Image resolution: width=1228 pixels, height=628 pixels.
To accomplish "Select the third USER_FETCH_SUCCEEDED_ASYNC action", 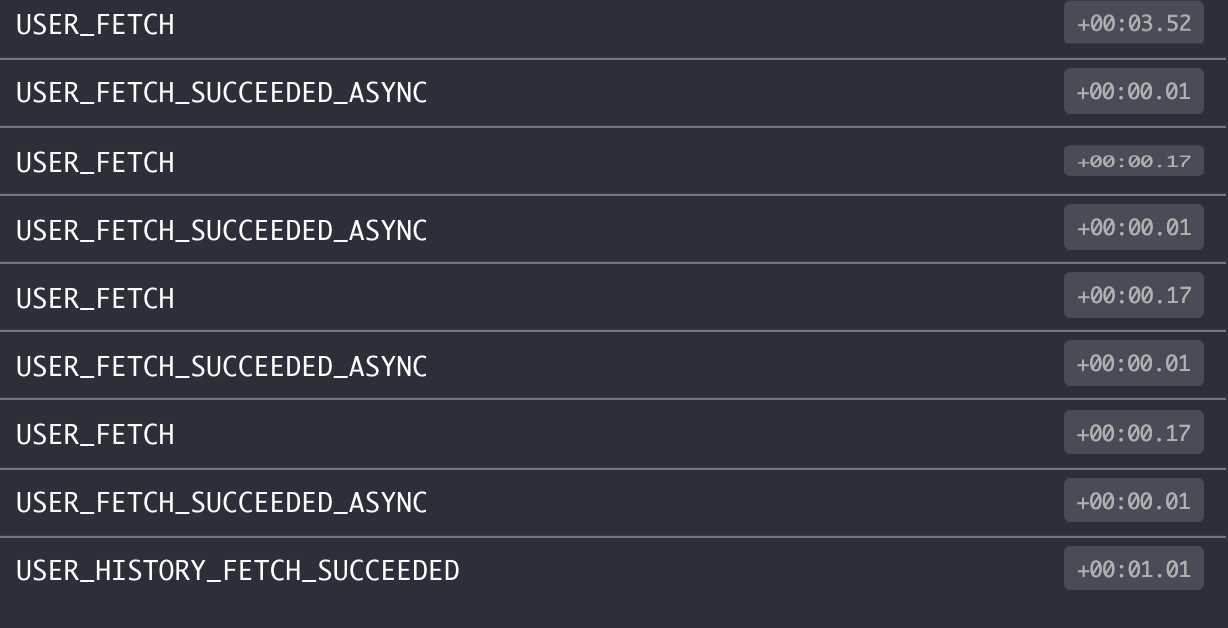I will coord(614,365).
